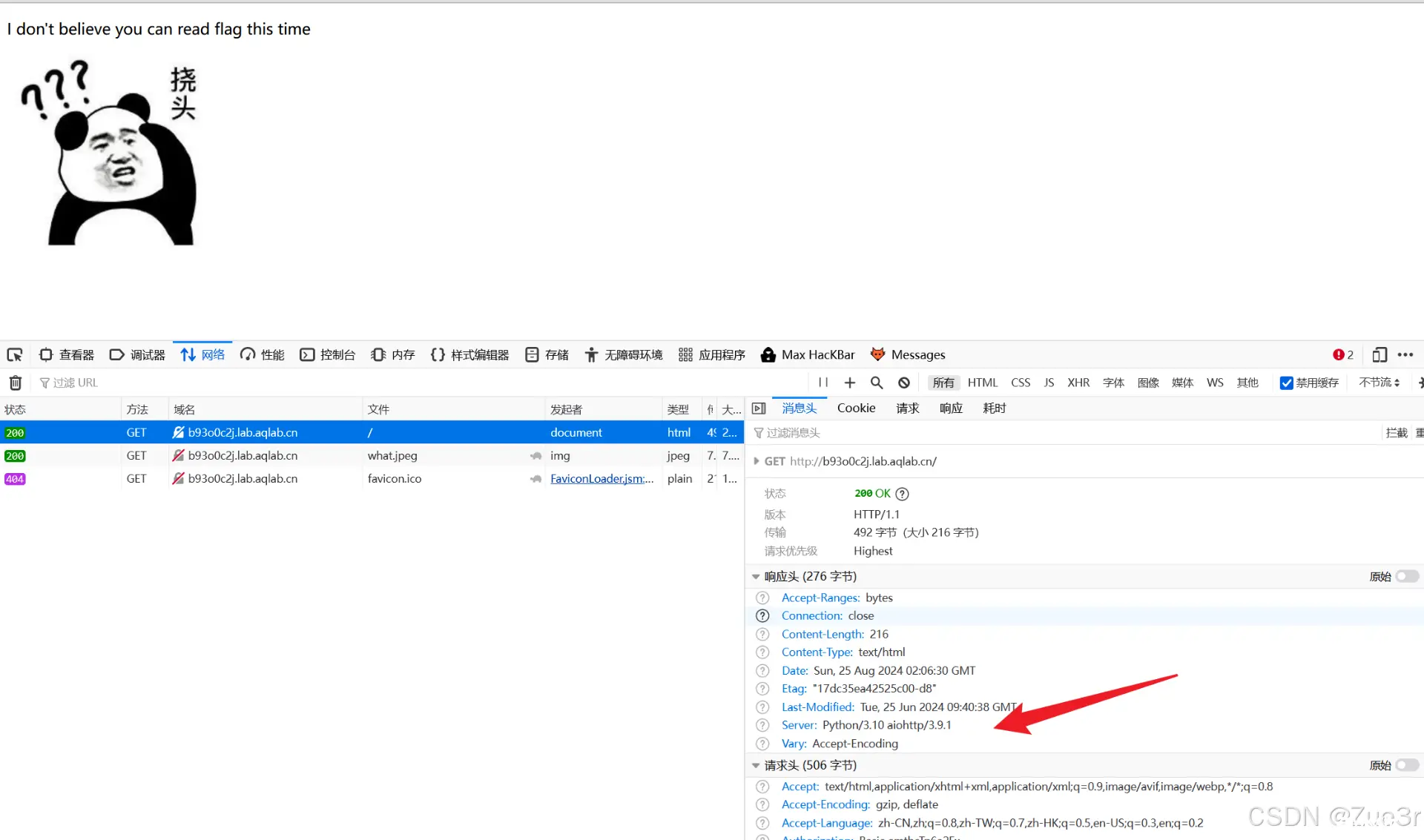Switch to the 请求 request tab
Image resolution: width=1424 pixels, height=840 pixels.
pyautogui.click(x=908, y=409)
